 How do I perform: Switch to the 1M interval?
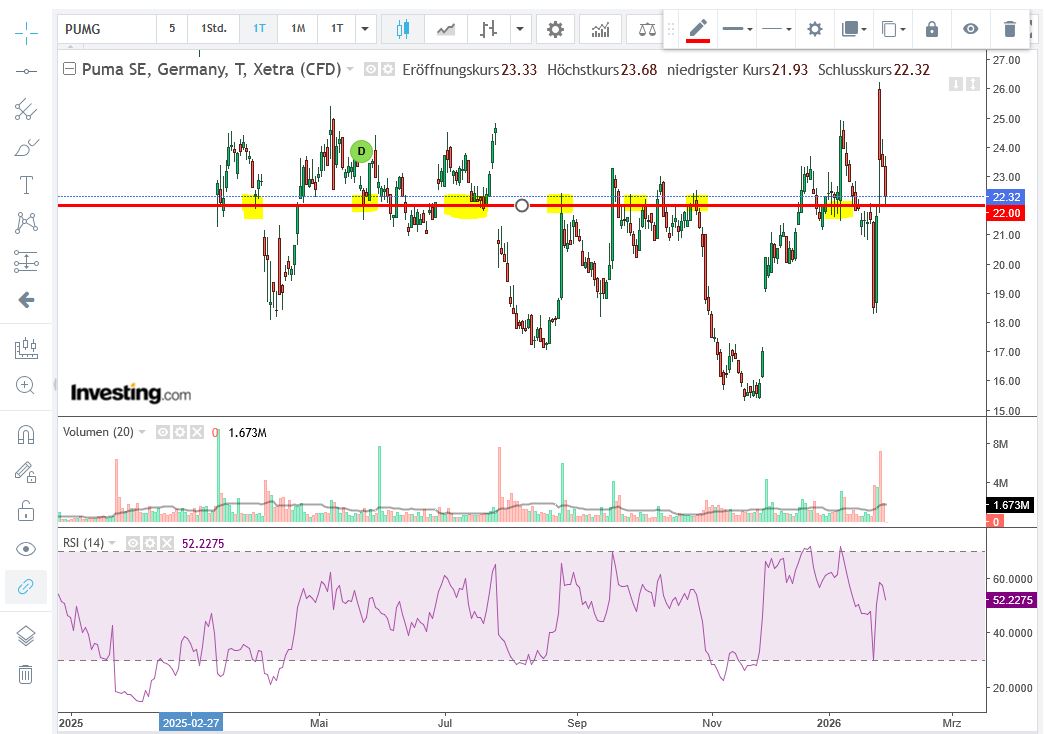(298, 29)
